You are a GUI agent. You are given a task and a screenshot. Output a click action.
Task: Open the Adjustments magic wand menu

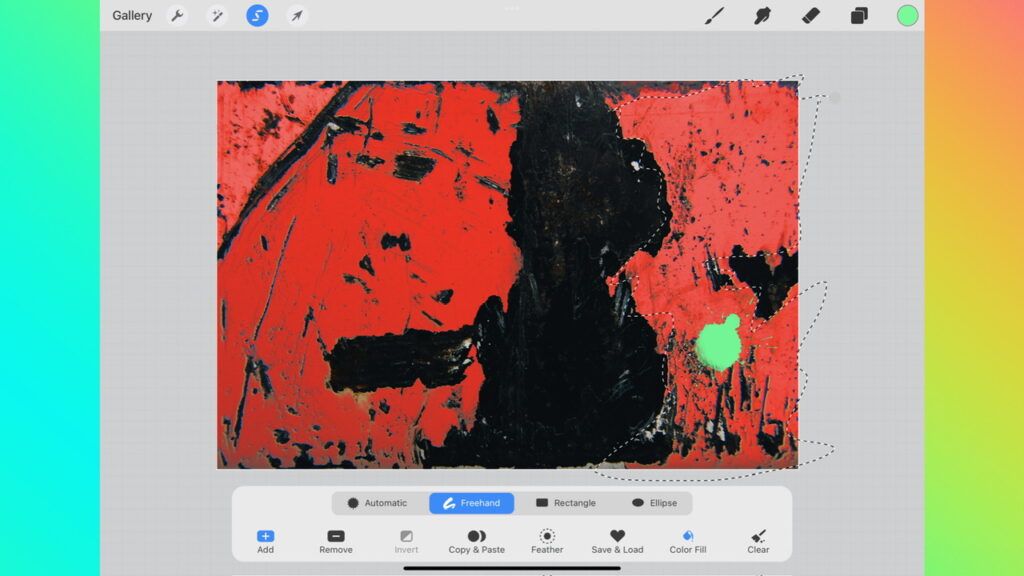[x=217, y=15]
